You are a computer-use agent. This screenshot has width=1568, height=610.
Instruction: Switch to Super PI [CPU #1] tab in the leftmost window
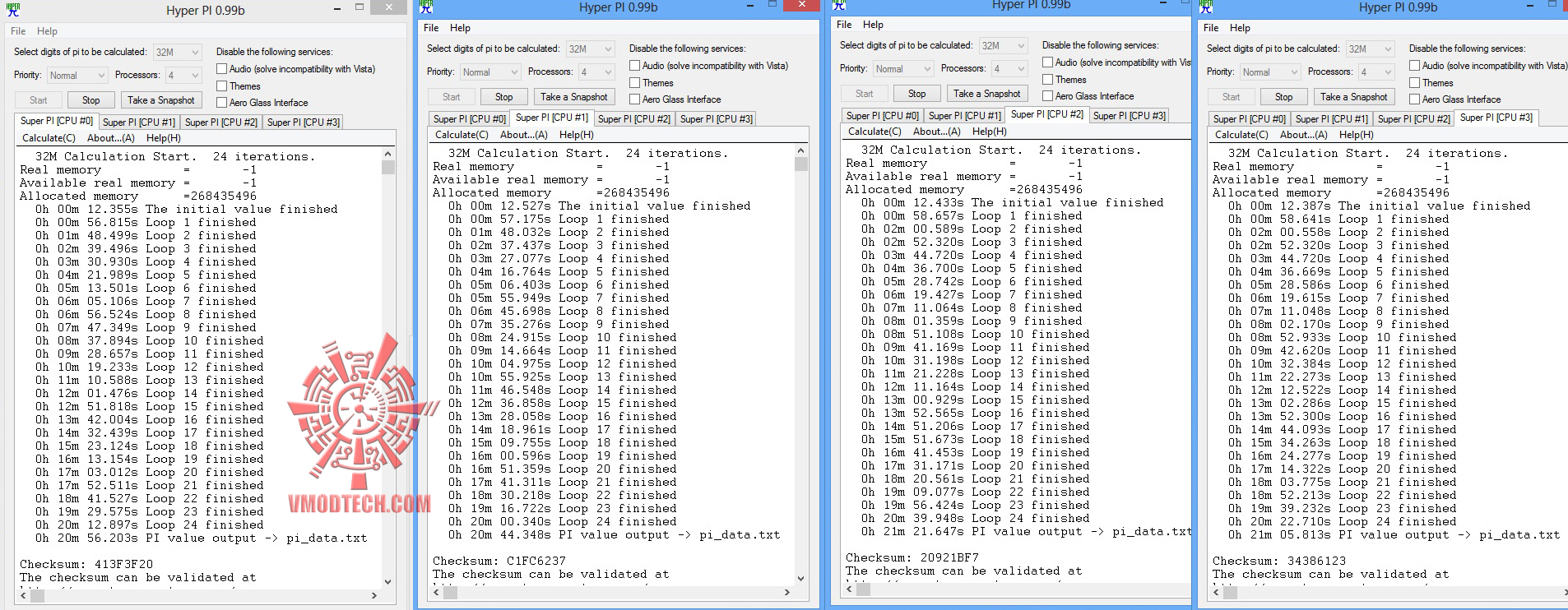[139, 122]
